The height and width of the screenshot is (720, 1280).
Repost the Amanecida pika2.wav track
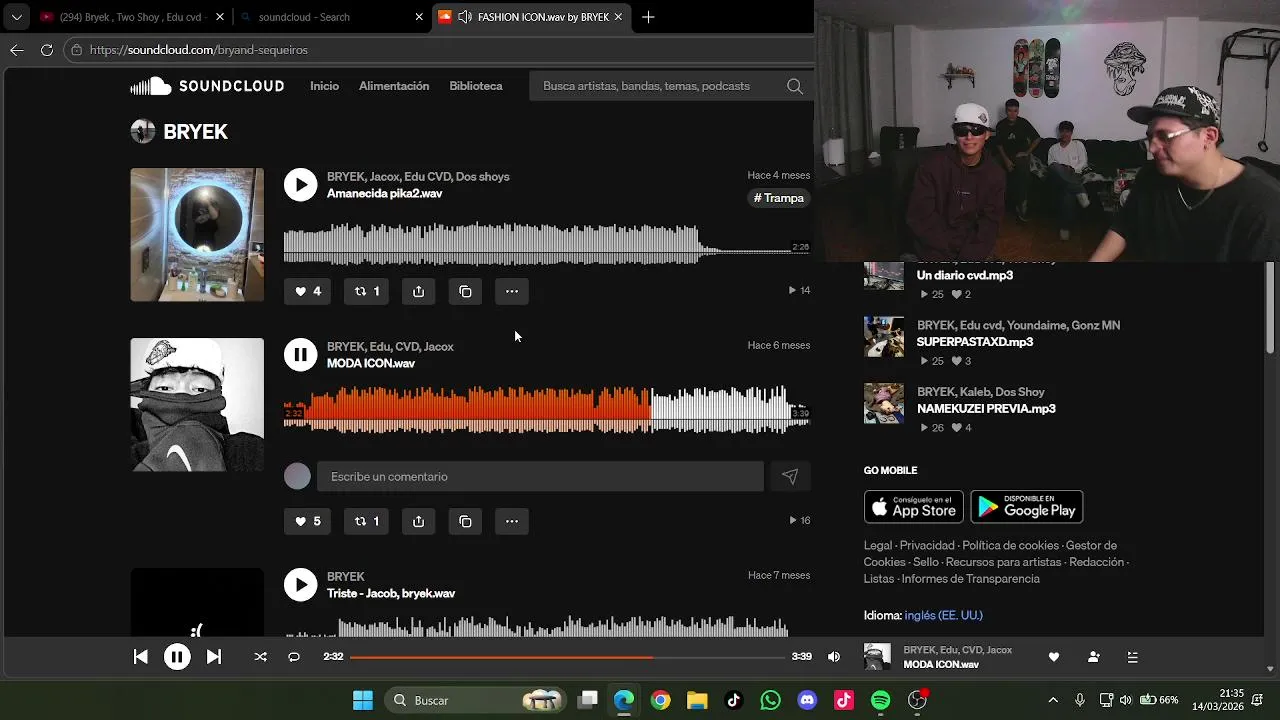[366, 291]
